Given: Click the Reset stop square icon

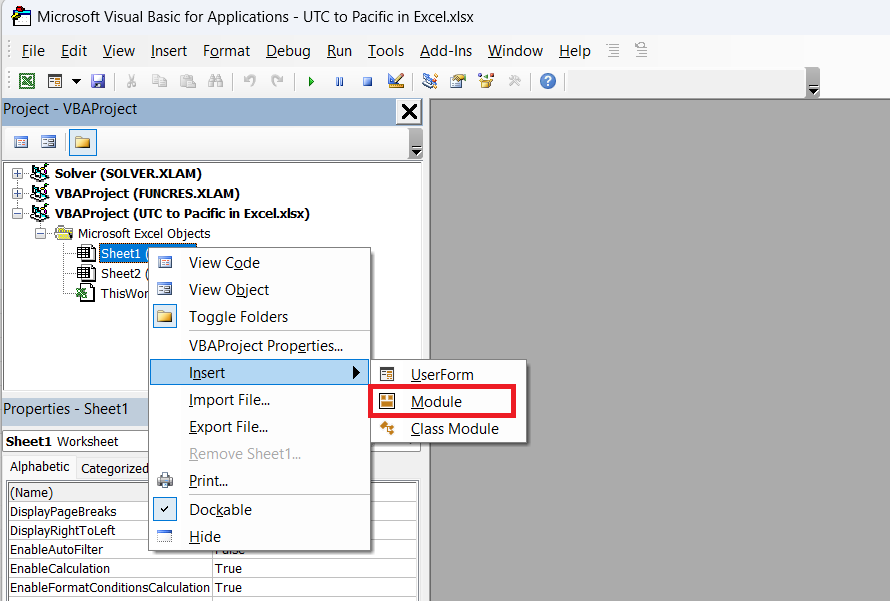Looking at the screenshot, I should click(x=367, y=81).
